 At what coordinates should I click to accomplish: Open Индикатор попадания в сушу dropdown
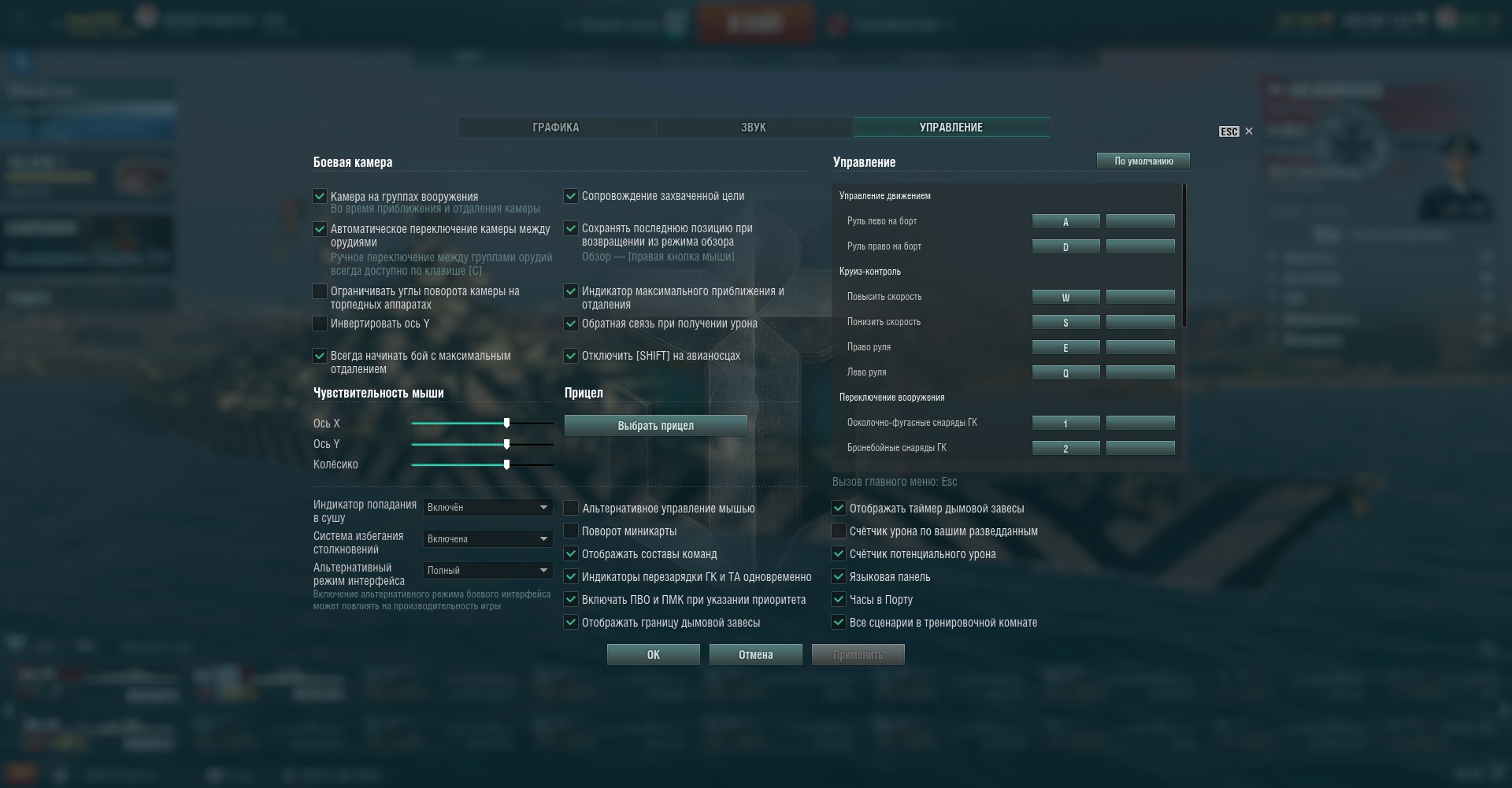(487, 508)
